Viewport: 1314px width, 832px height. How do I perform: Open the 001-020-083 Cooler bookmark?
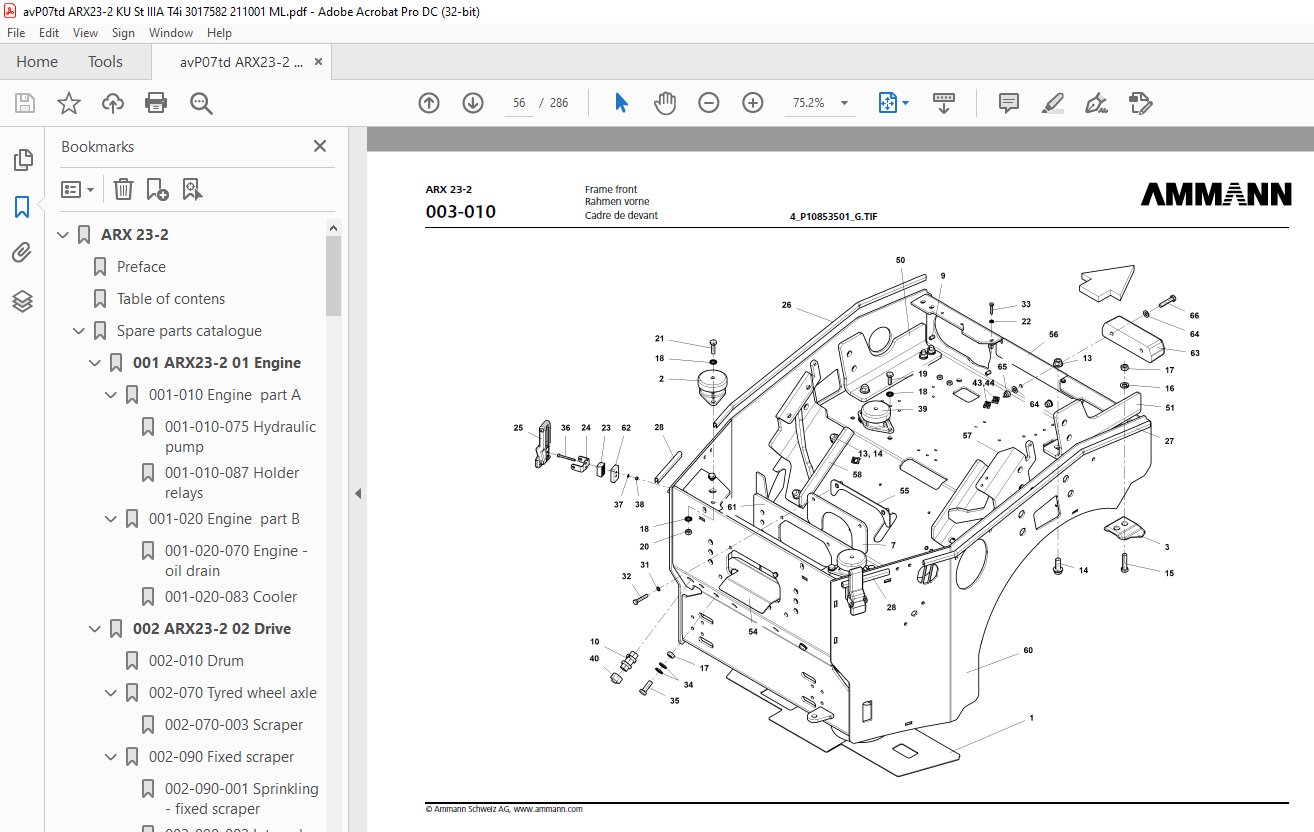coord(231,597)
